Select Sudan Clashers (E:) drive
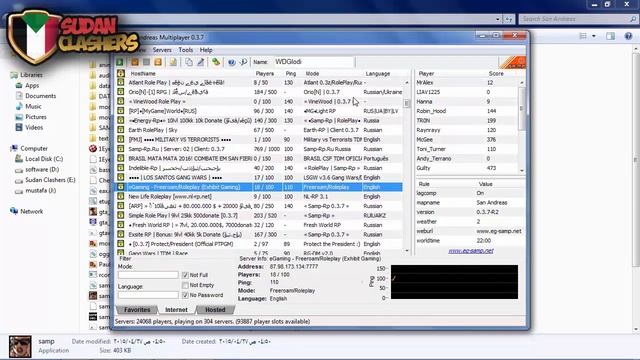 tap(50, 180)
